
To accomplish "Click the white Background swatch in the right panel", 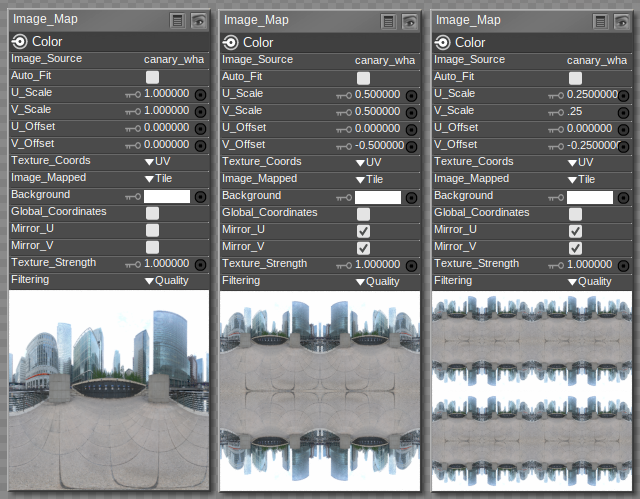I will pyautogui.click(x=590, y=198).
